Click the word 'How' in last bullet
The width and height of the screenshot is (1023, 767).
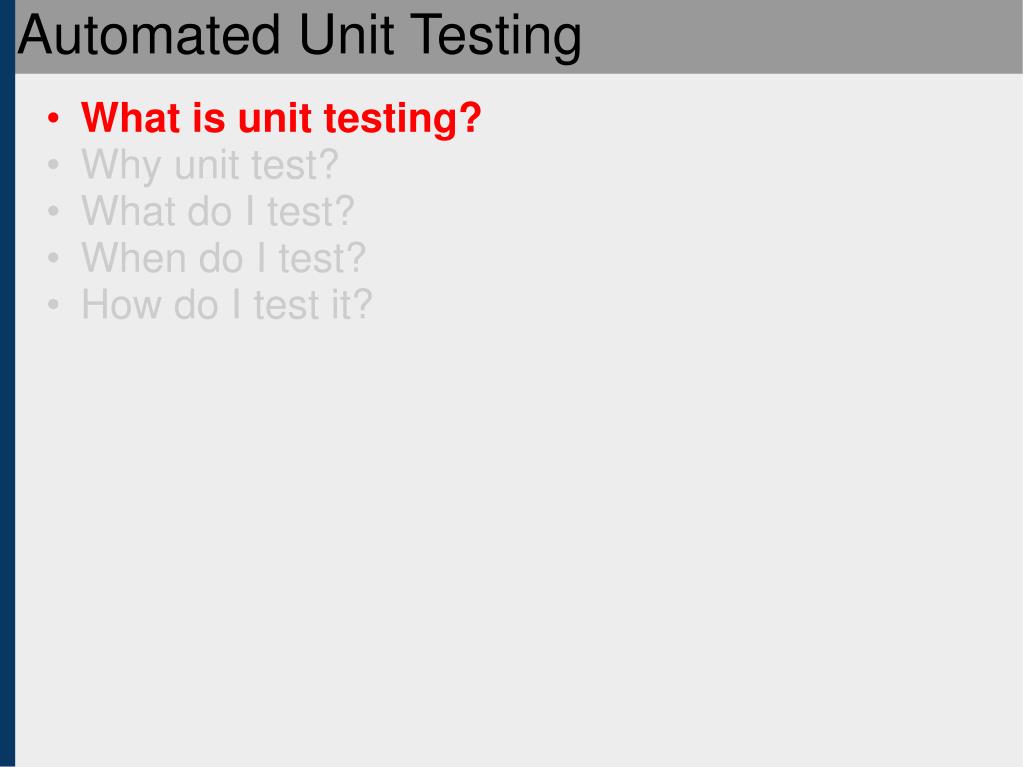pos(122,305)
